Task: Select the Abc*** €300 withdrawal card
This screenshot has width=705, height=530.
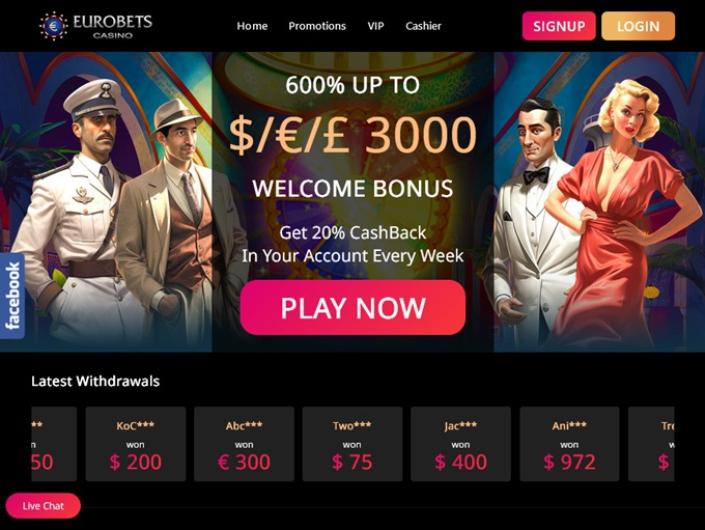Action: point(244,444)
